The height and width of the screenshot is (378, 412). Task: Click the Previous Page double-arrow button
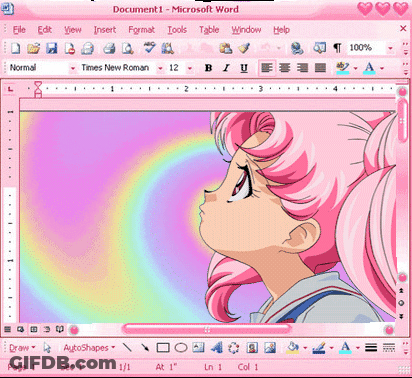(x=402, y=291)
